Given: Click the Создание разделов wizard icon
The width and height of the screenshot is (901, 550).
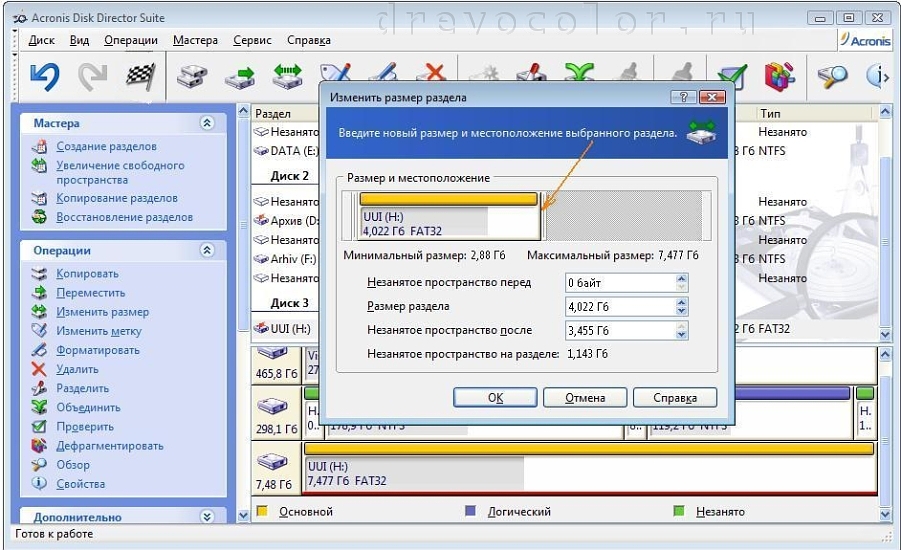Looking at the screenshot, I should pos(39,147).
